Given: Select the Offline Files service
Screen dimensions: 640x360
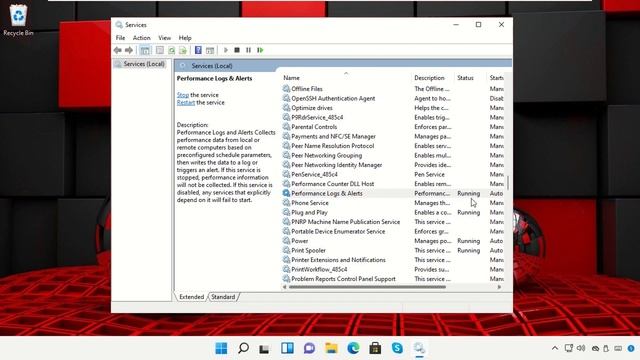Looking at the screenshot, I should tap(307, 89).
